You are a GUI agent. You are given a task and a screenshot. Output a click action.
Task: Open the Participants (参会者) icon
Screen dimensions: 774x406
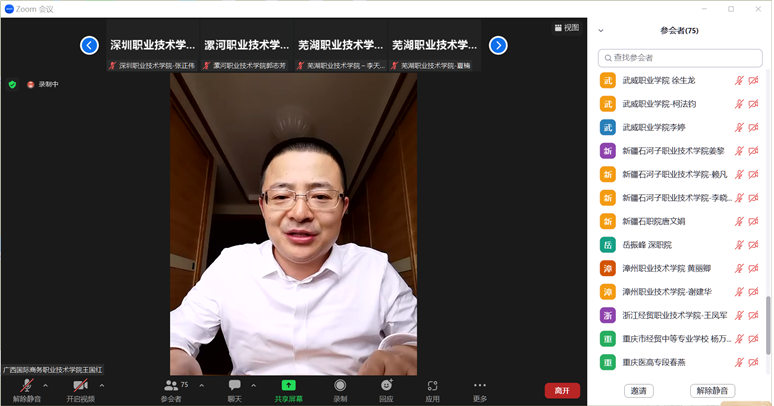tap(171, 386)
